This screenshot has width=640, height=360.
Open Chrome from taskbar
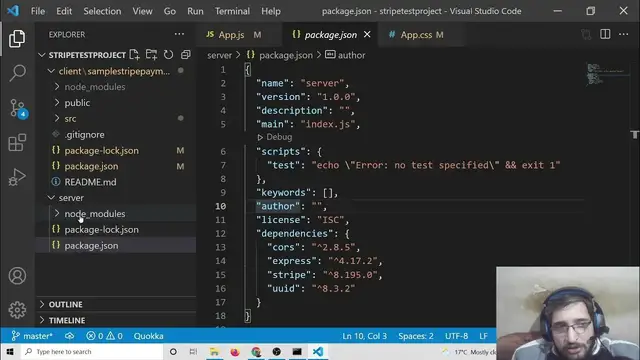click(x=256, y=351)
